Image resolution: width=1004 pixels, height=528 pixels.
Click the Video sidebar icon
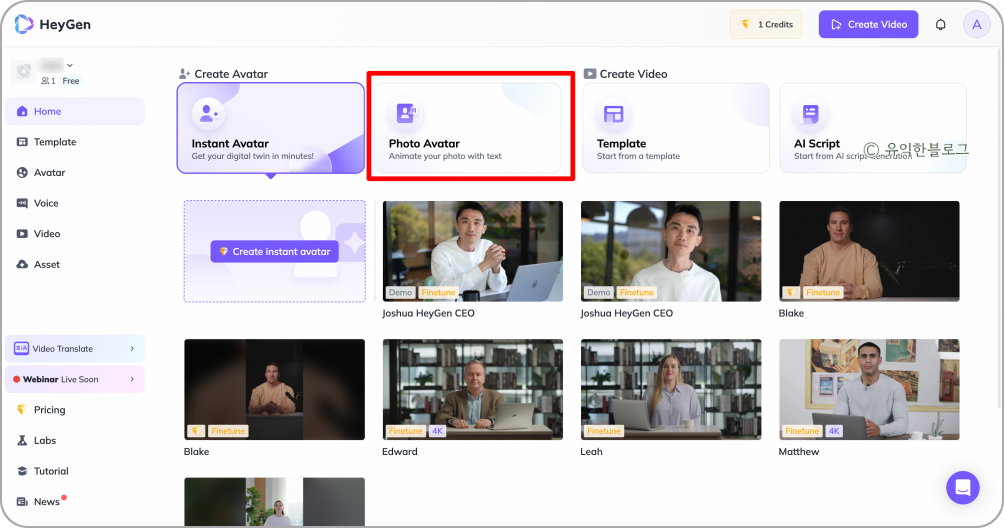click(22, 234)
